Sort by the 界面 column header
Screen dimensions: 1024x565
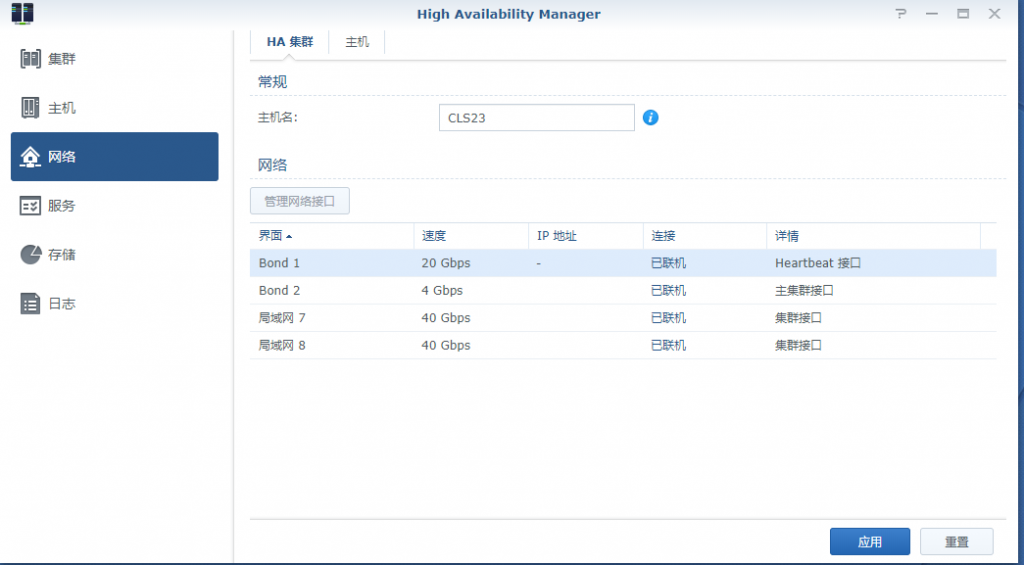[x=332, y=236]
